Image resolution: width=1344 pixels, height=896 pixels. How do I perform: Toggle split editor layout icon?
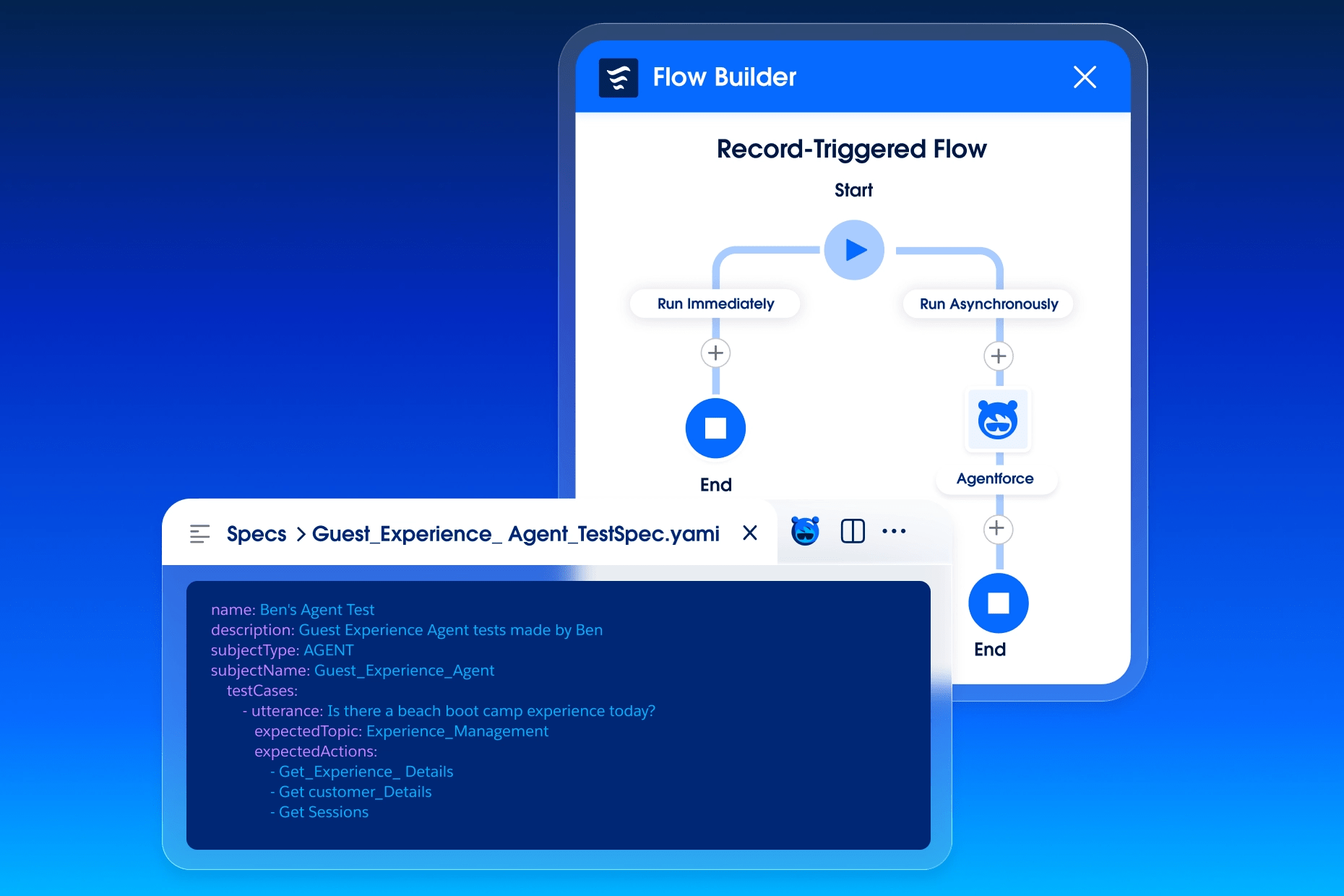tap(853, 531)
